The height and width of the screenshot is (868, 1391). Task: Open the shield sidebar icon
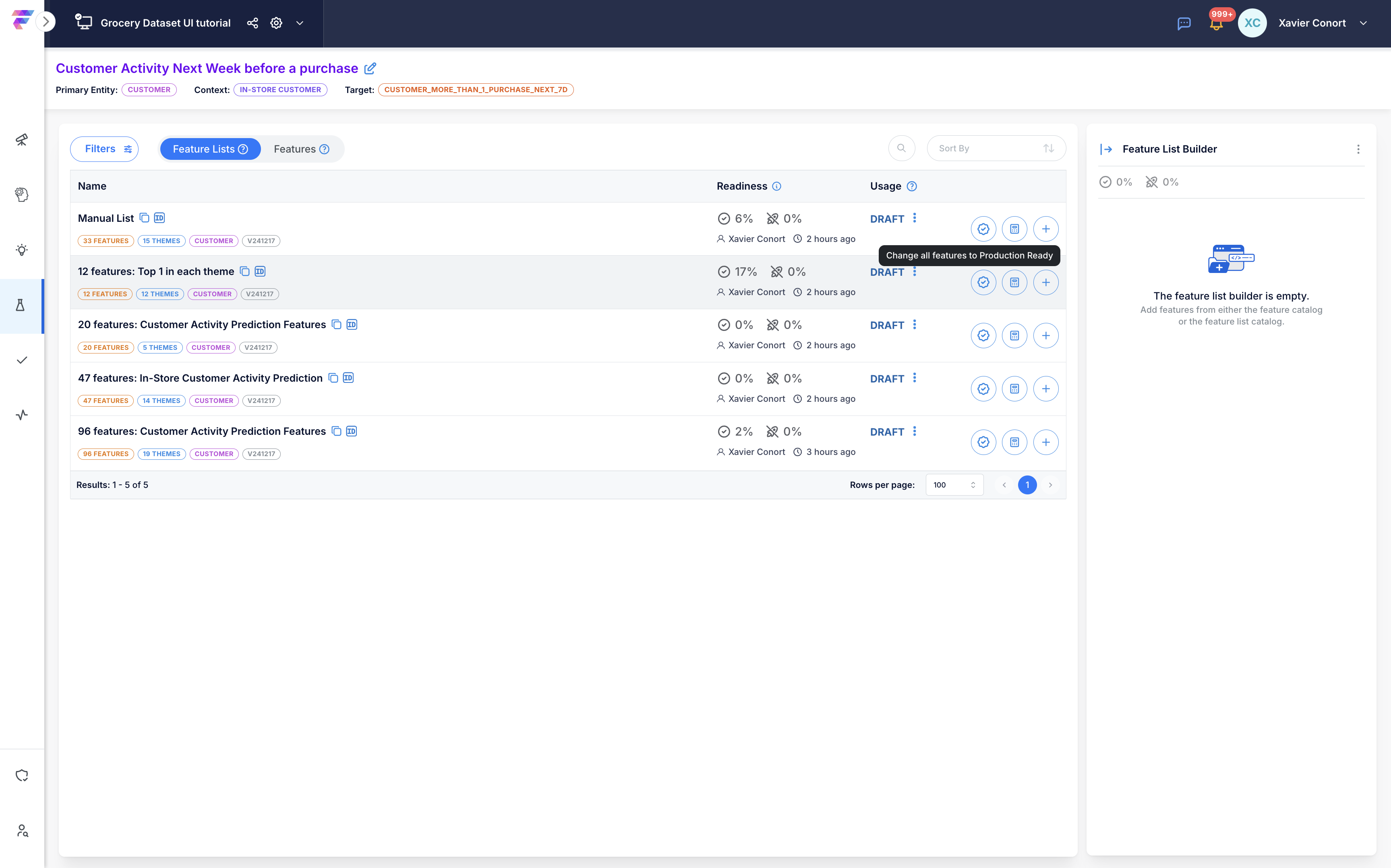point(22,775)
